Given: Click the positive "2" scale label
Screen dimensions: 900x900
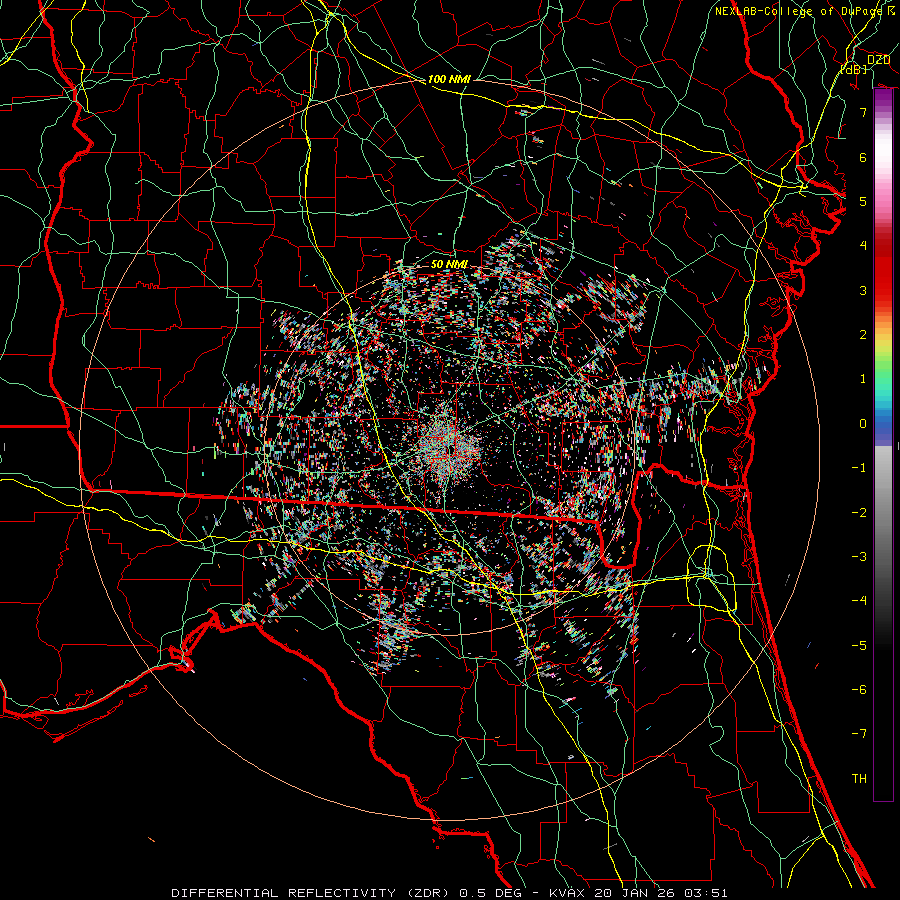Looking at the screenshot, I should point(863,335).
